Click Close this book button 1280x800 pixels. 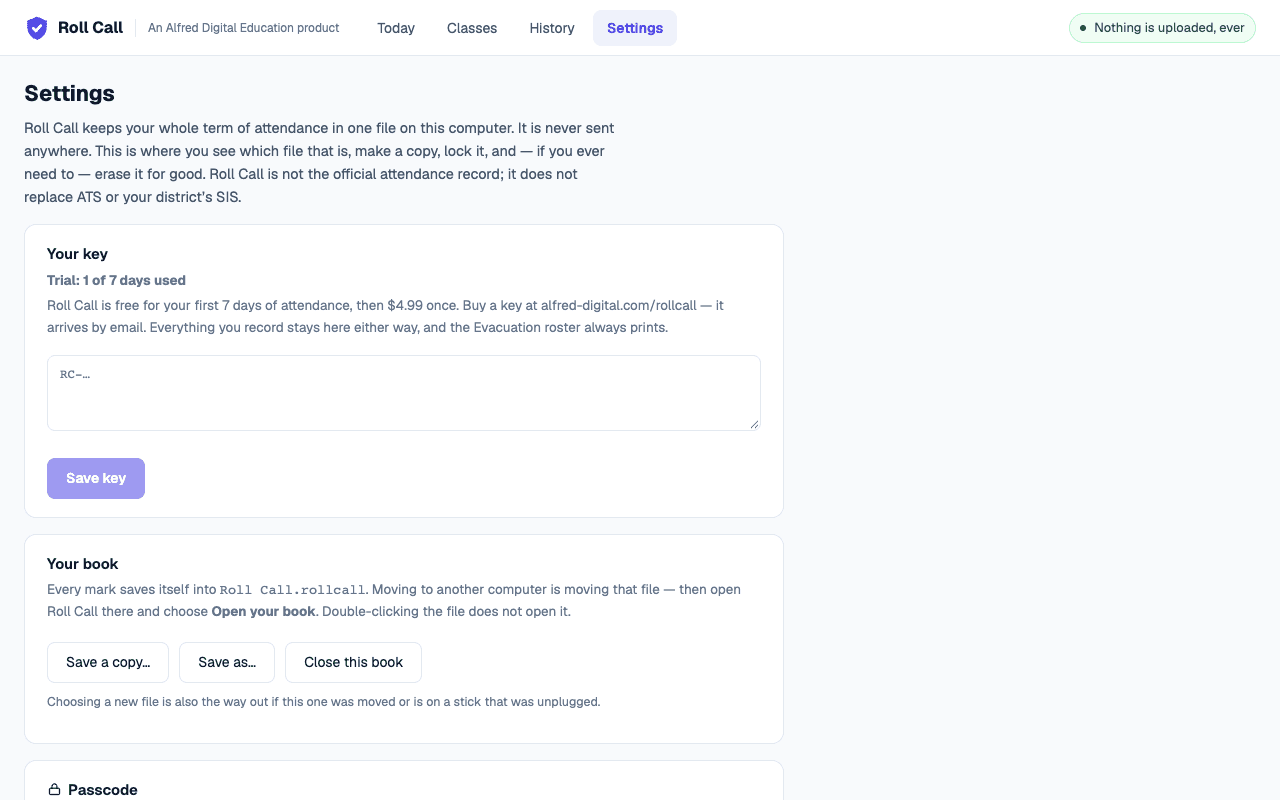[x=353, y=662]
